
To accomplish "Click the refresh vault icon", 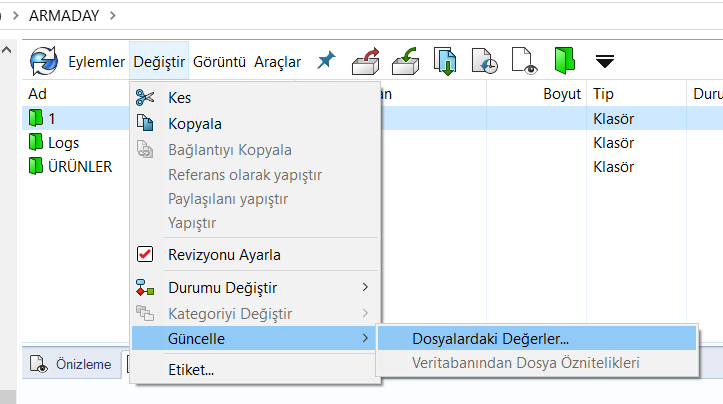I will (43, 62).
